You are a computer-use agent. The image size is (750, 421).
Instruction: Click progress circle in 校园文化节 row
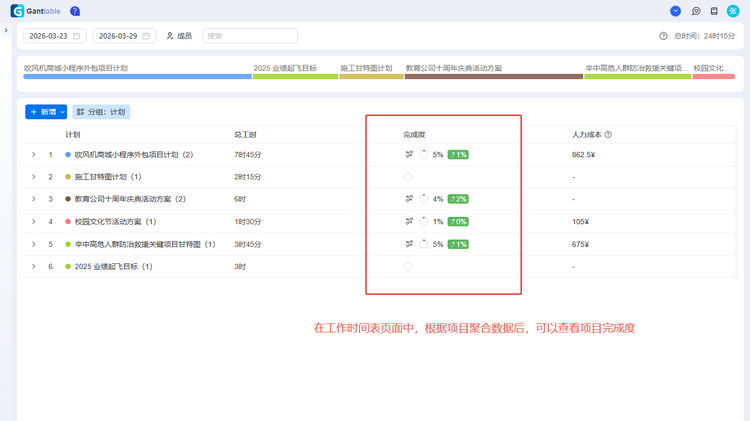423,222
